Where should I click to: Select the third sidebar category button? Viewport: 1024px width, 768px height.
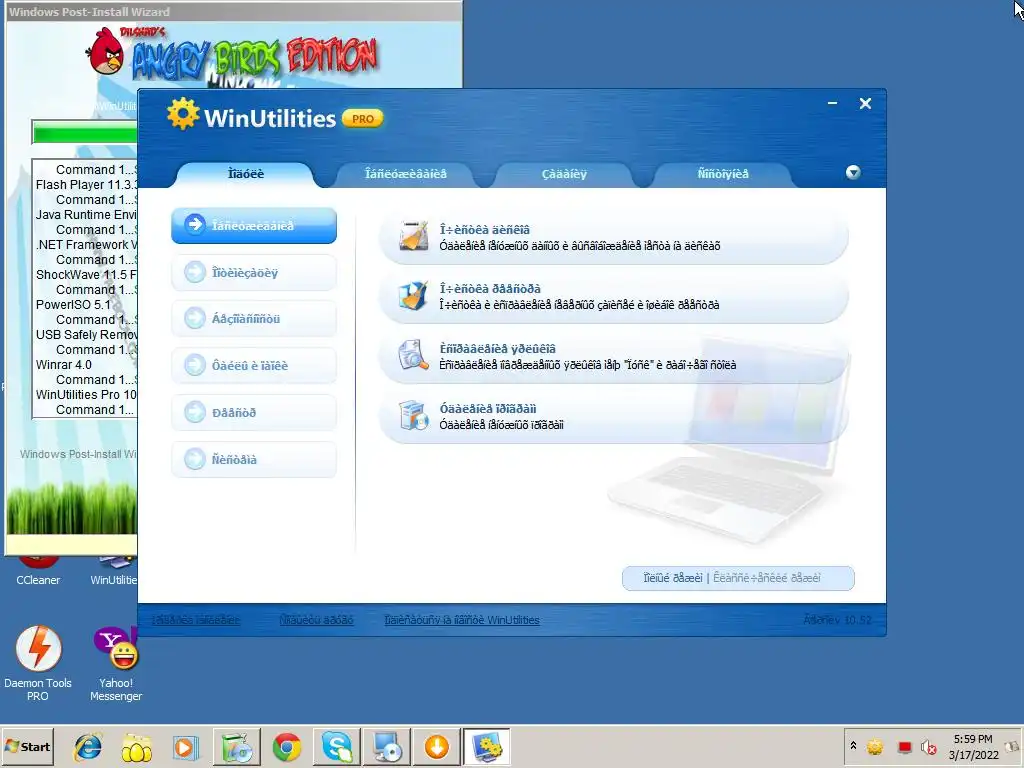[254, 319]
